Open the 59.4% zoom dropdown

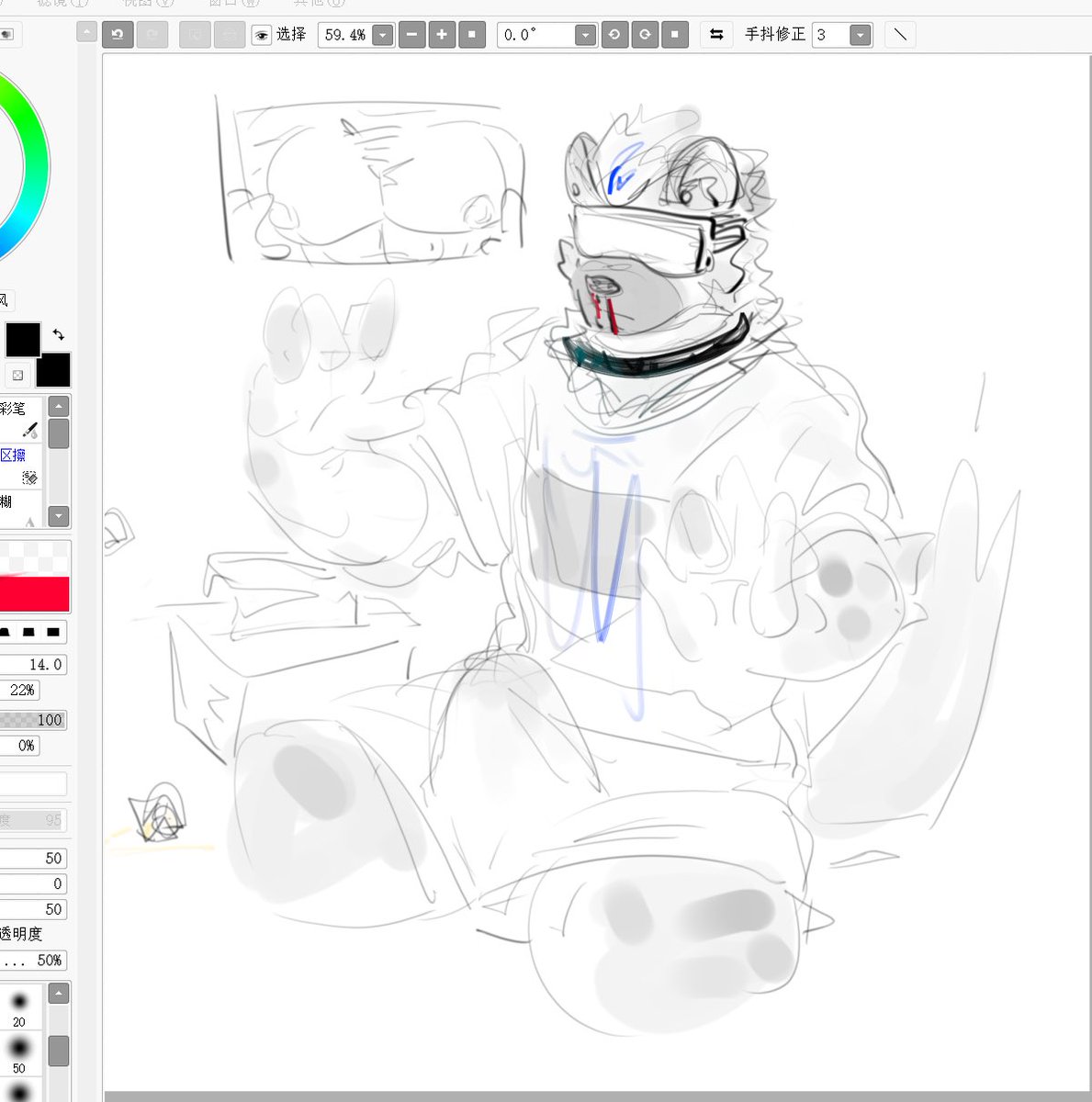(x=383, y=35)
